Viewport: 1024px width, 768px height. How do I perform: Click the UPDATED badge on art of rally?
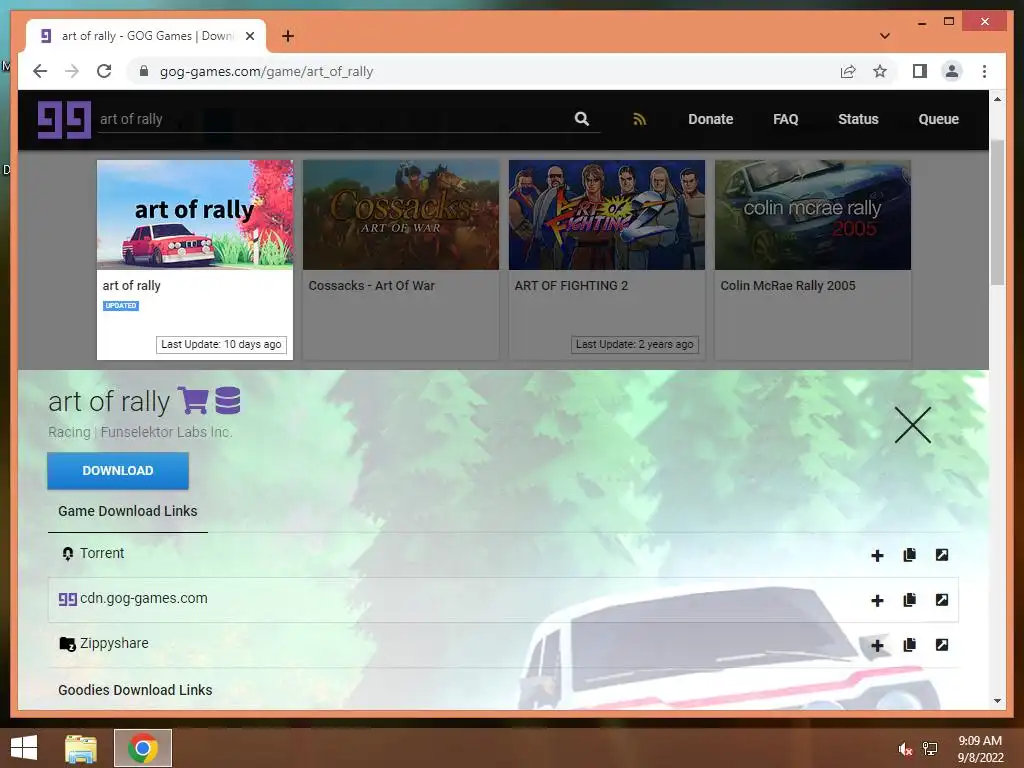pyautogui.click(x=121, y=306)
